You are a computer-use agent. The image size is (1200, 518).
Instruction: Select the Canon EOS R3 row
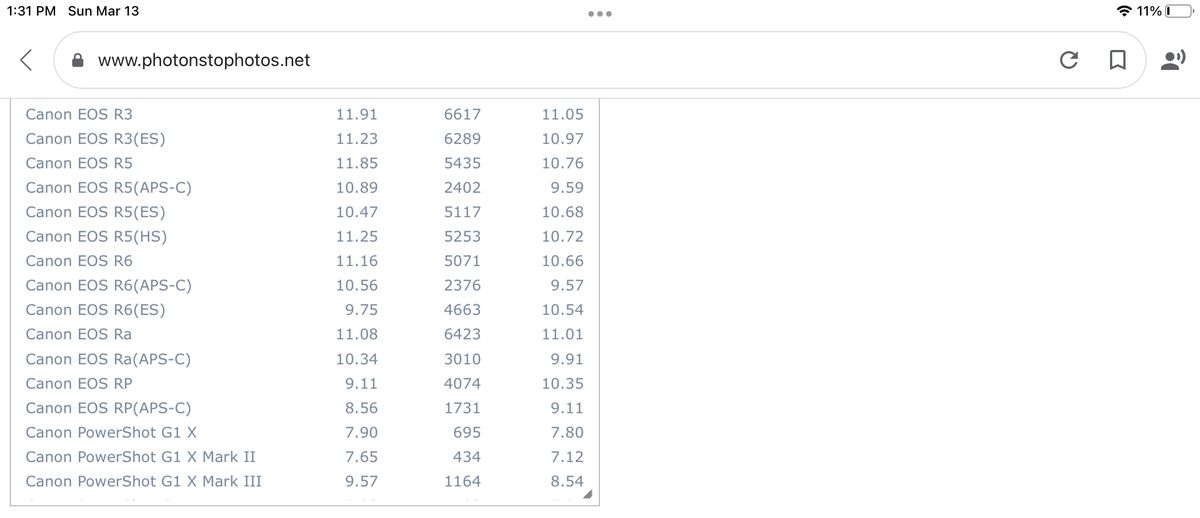tap(79, 114)
